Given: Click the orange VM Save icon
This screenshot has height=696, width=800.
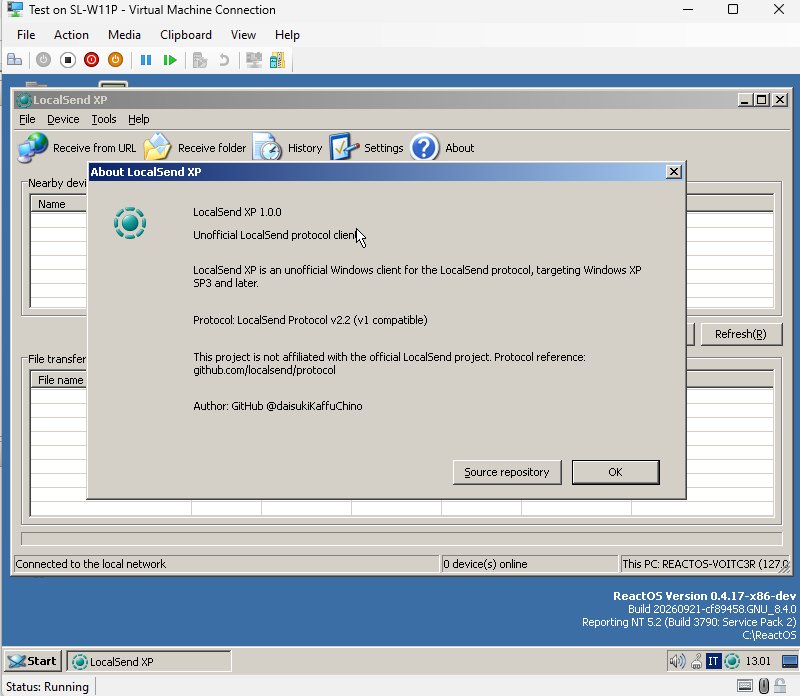Looking at the screenshot, I should pyautogui.click(x=115, y=60).
